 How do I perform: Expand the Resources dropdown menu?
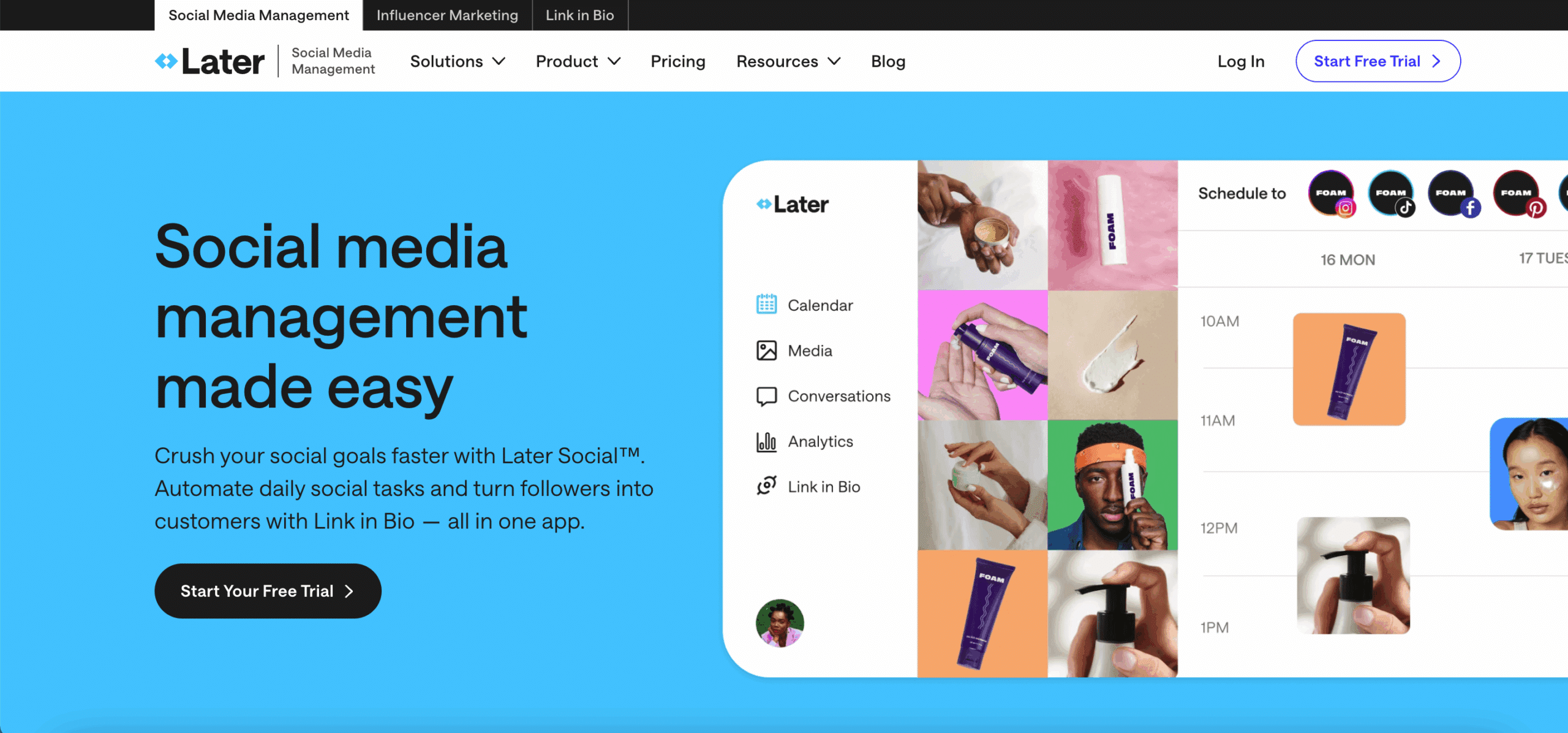point(788,61)
